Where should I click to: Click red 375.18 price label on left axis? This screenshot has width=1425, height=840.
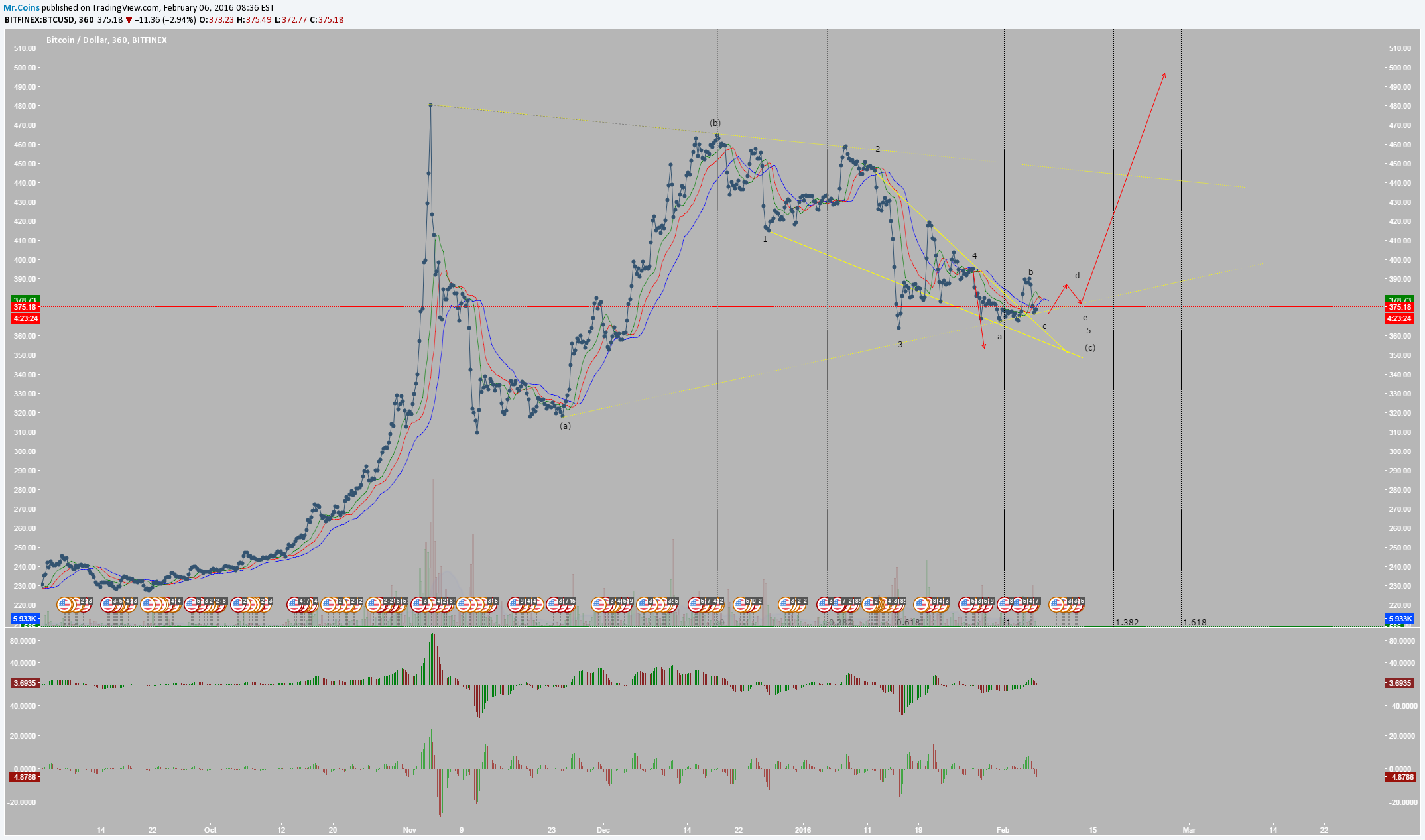[26, 308]
